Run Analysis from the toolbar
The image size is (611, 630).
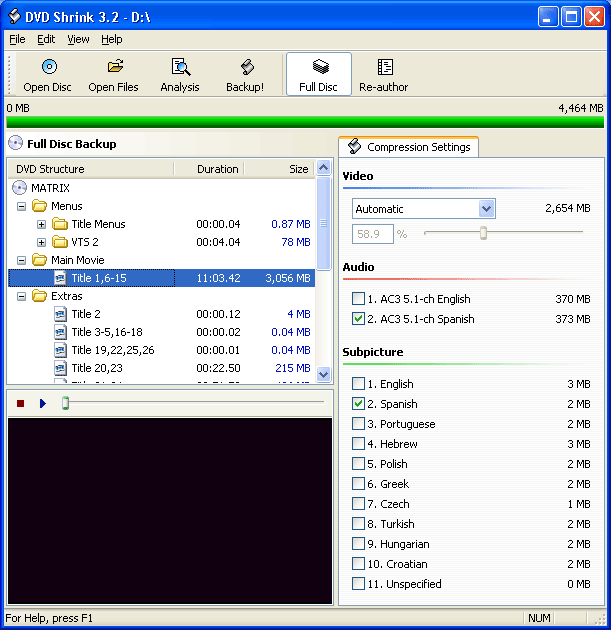(x=180, y=74)
